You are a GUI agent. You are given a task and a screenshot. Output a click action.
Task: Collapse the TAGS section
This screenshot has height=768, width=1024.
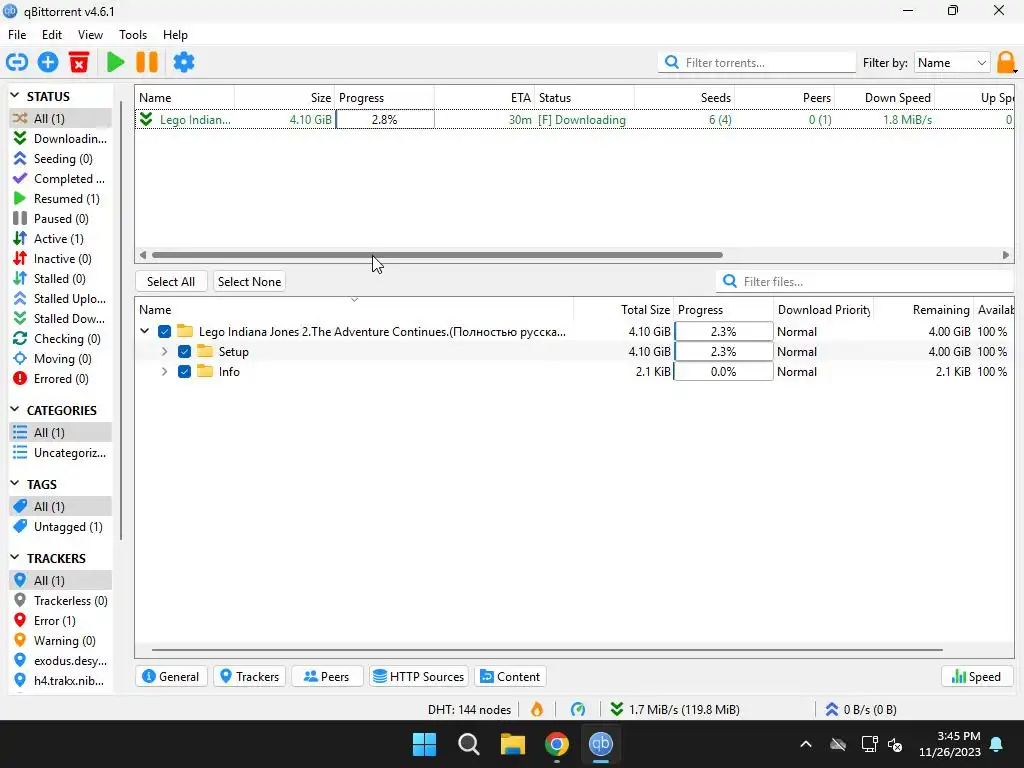[x=14, y=484]
